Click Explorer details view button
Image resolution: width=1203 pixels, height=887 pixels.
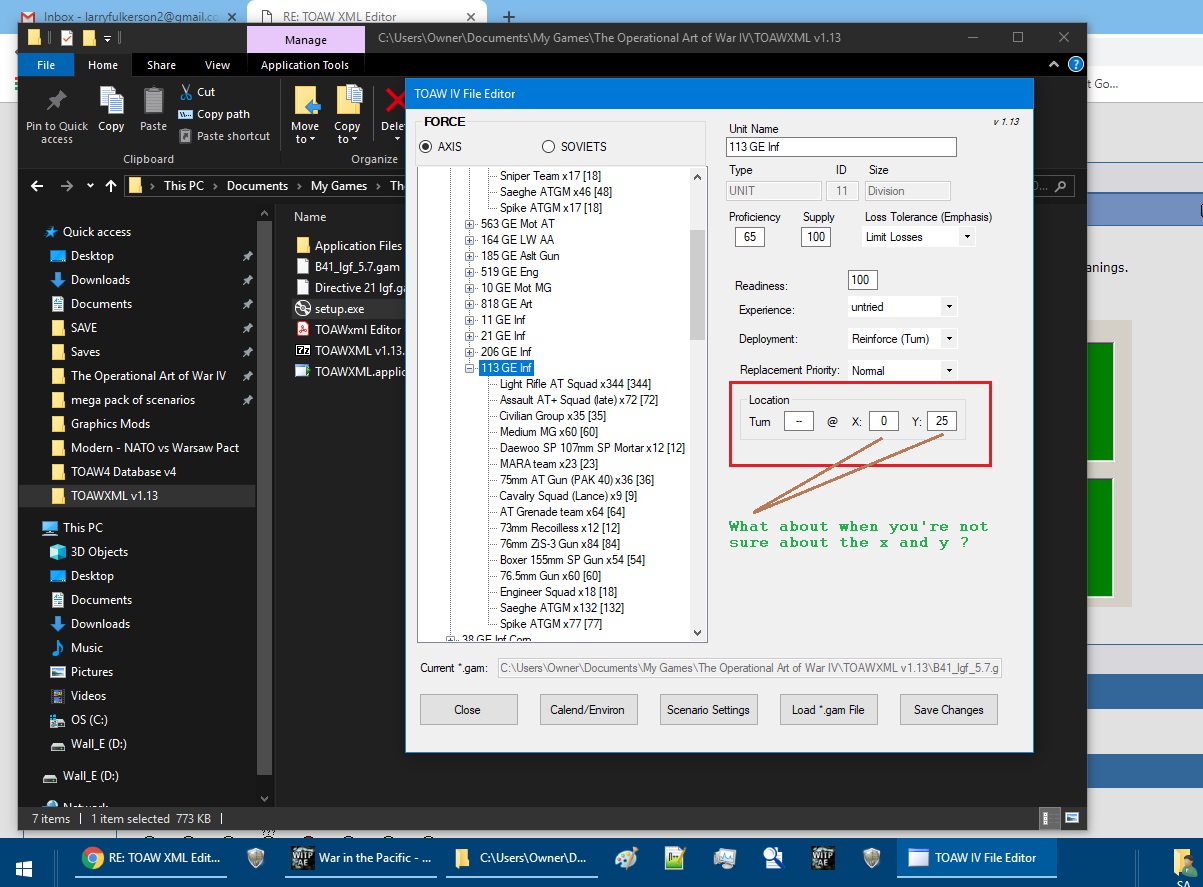coord(1048,817)
